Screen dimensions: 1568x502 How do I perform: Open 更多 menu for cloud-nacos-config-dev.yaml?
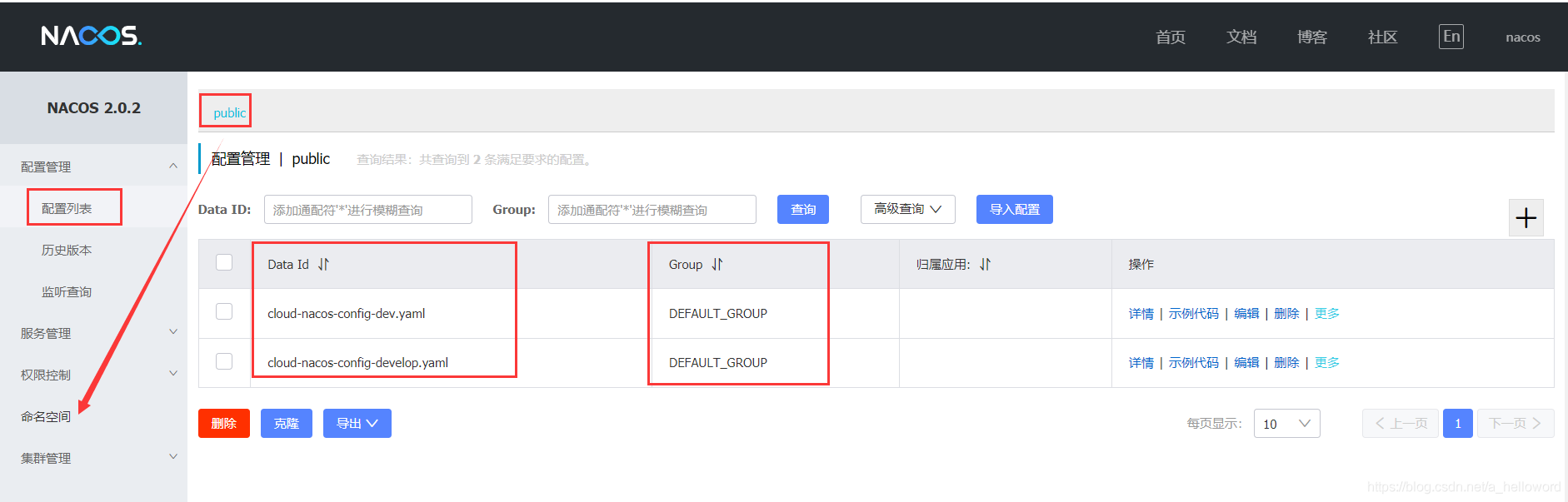pyautogui.click(x=1327, y=314)
